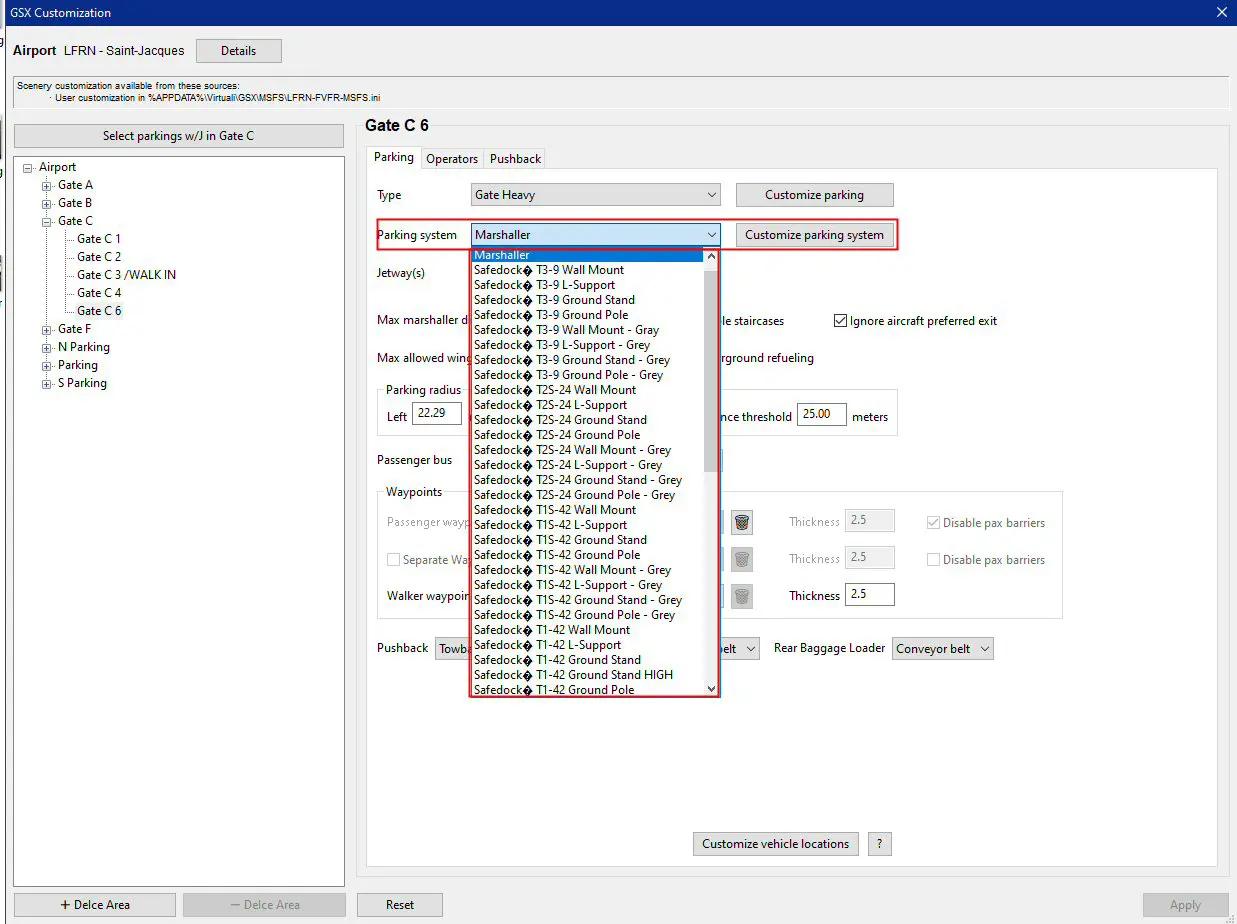This screenshot has width=1237, height=924.
Task: Choose Safedock T3-9 Ground Stand - Grey option
Action: 588,360
